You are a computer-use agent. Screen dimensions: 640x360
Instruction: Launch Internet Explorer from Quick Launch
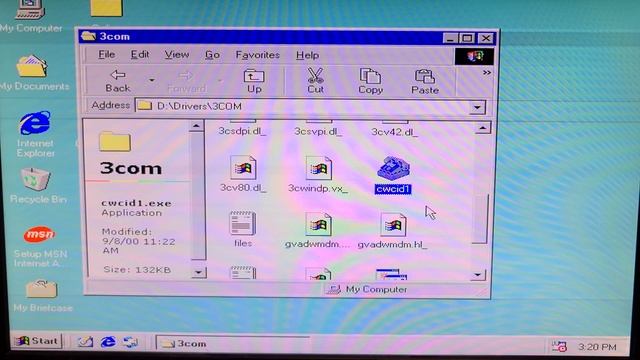108,342
